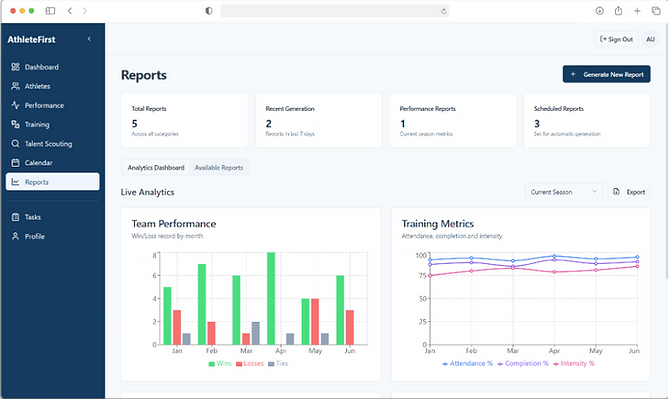
Task: Click the browser address bar
Action: click(334, 11)
